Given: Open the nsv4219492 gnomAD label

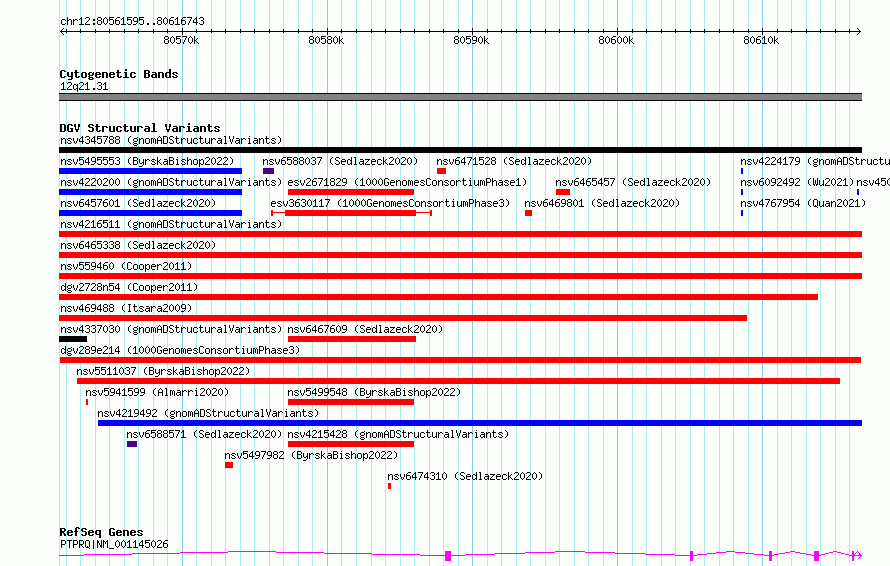Looking at the screenshot, I should click(x=208, y=413).
